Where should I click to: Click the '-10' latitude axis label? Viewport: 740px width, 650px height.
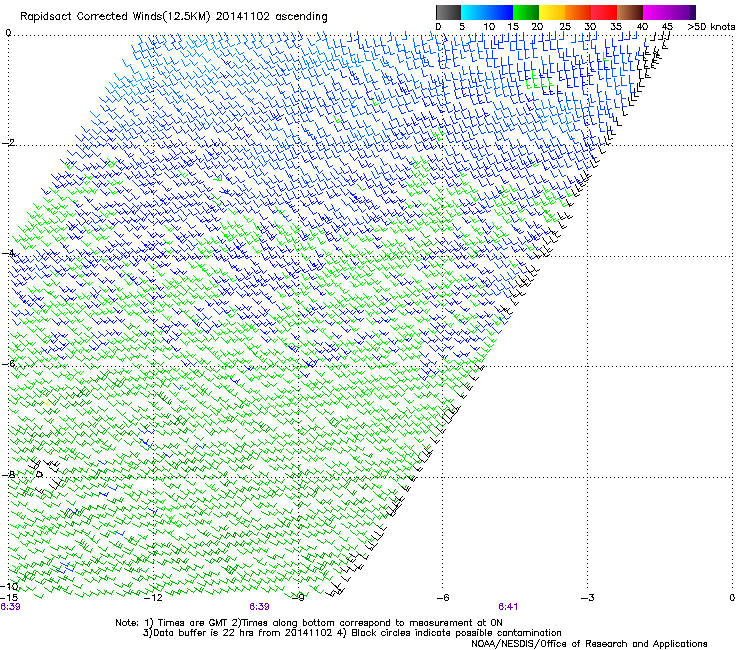[9, 586]
